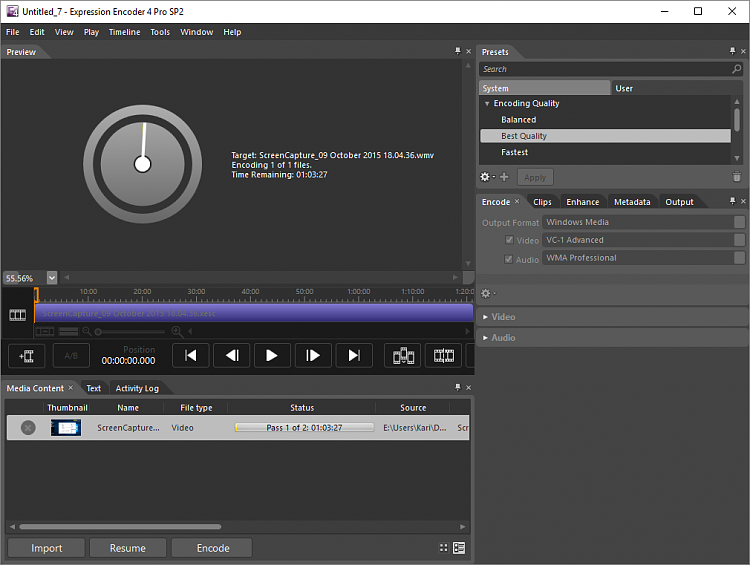Click the Pass 1 of 2 progress bar
This screenshot has width=750, height=565.
(304, 427)
